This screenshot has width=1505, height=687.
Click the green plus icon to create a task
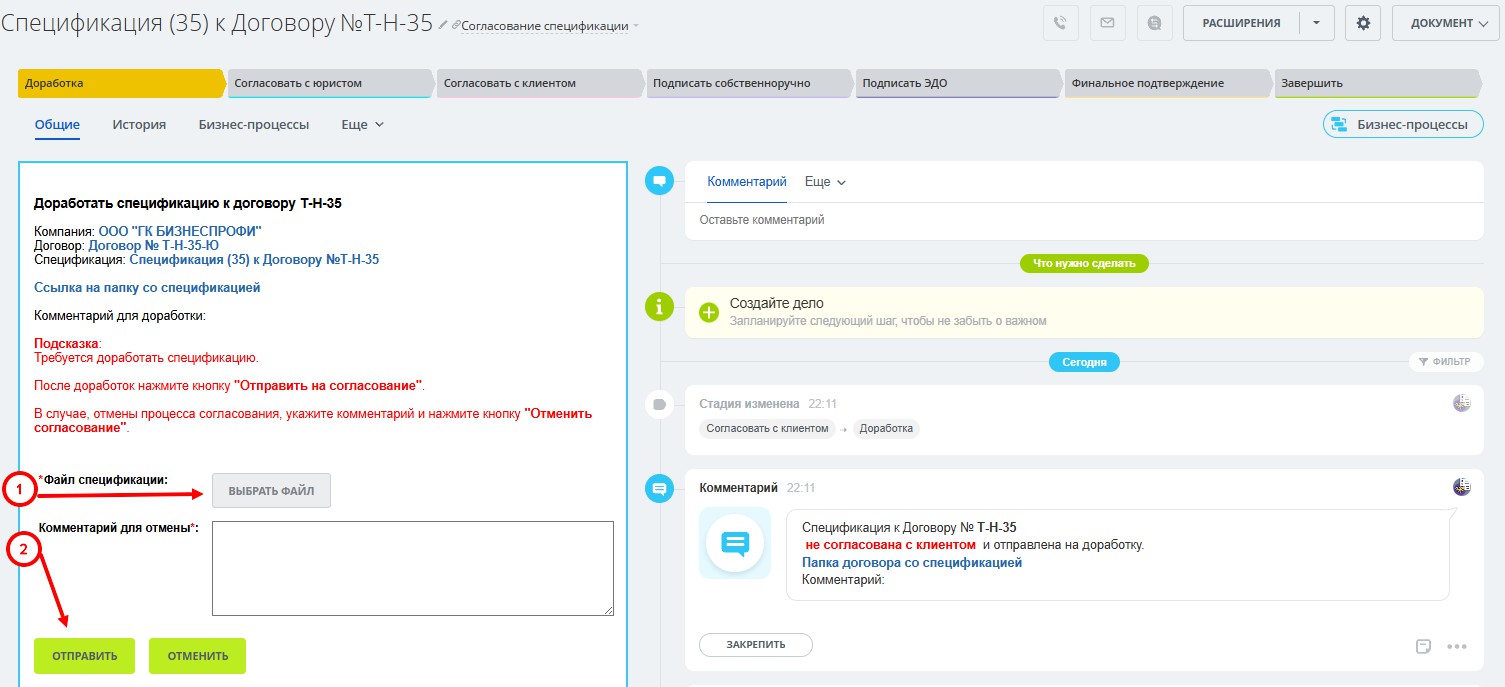click(709, 312)
